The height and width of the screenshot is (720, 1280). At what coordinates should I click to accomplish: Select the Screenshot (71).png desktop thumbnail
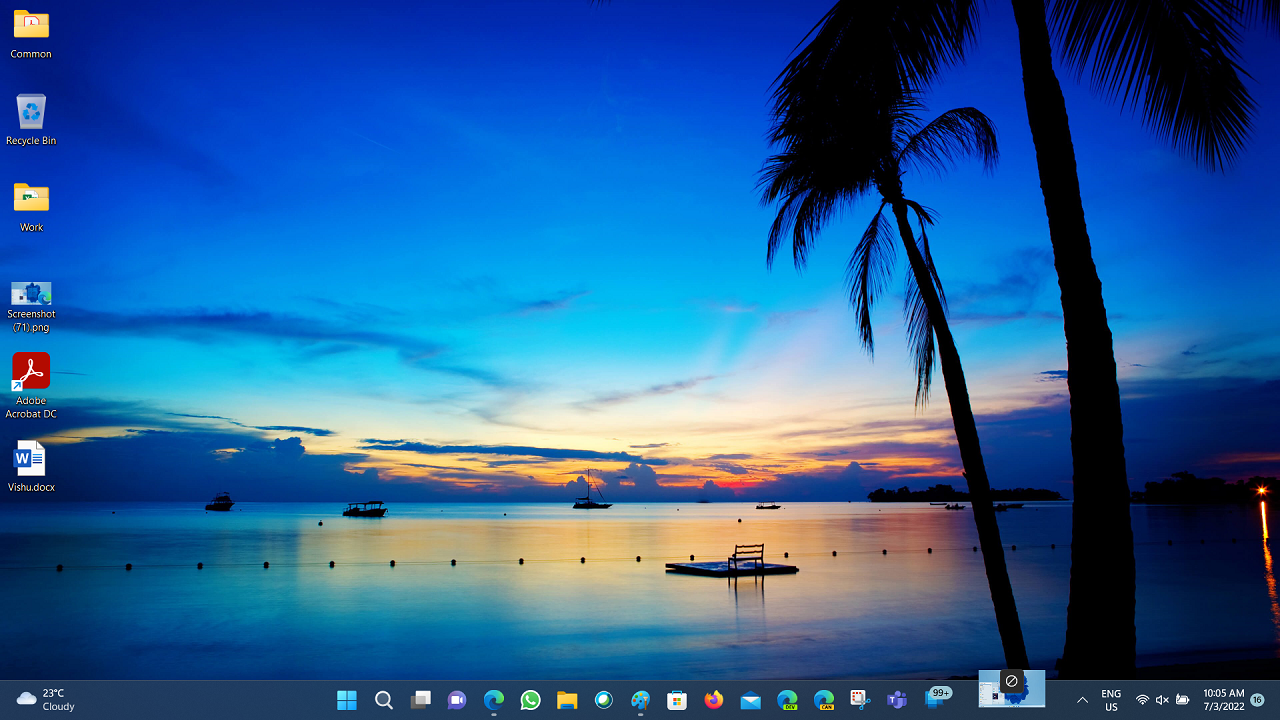coord(31,306)
